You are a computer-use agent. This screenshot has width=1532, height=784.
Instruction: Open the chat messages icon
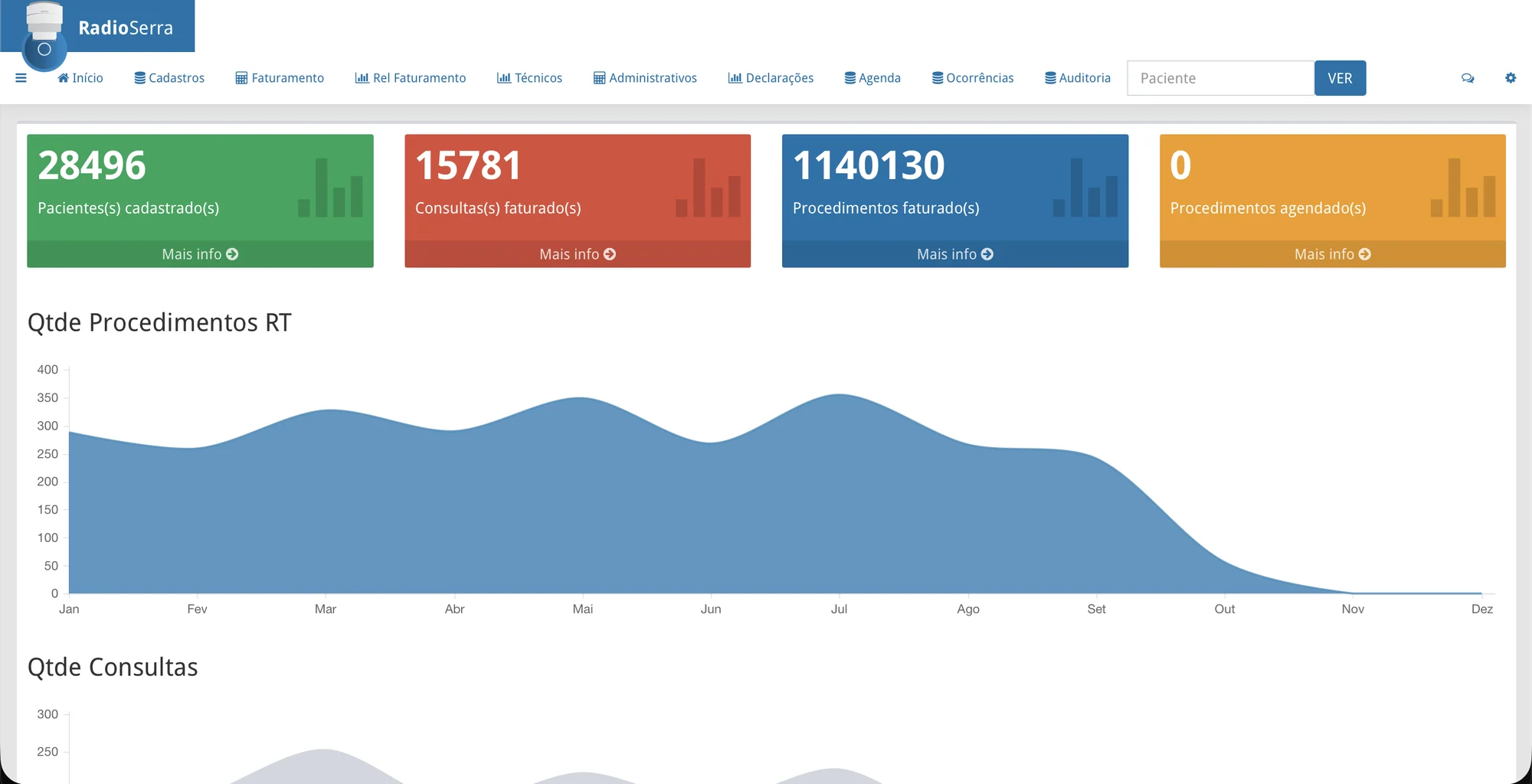(1468, 78)
